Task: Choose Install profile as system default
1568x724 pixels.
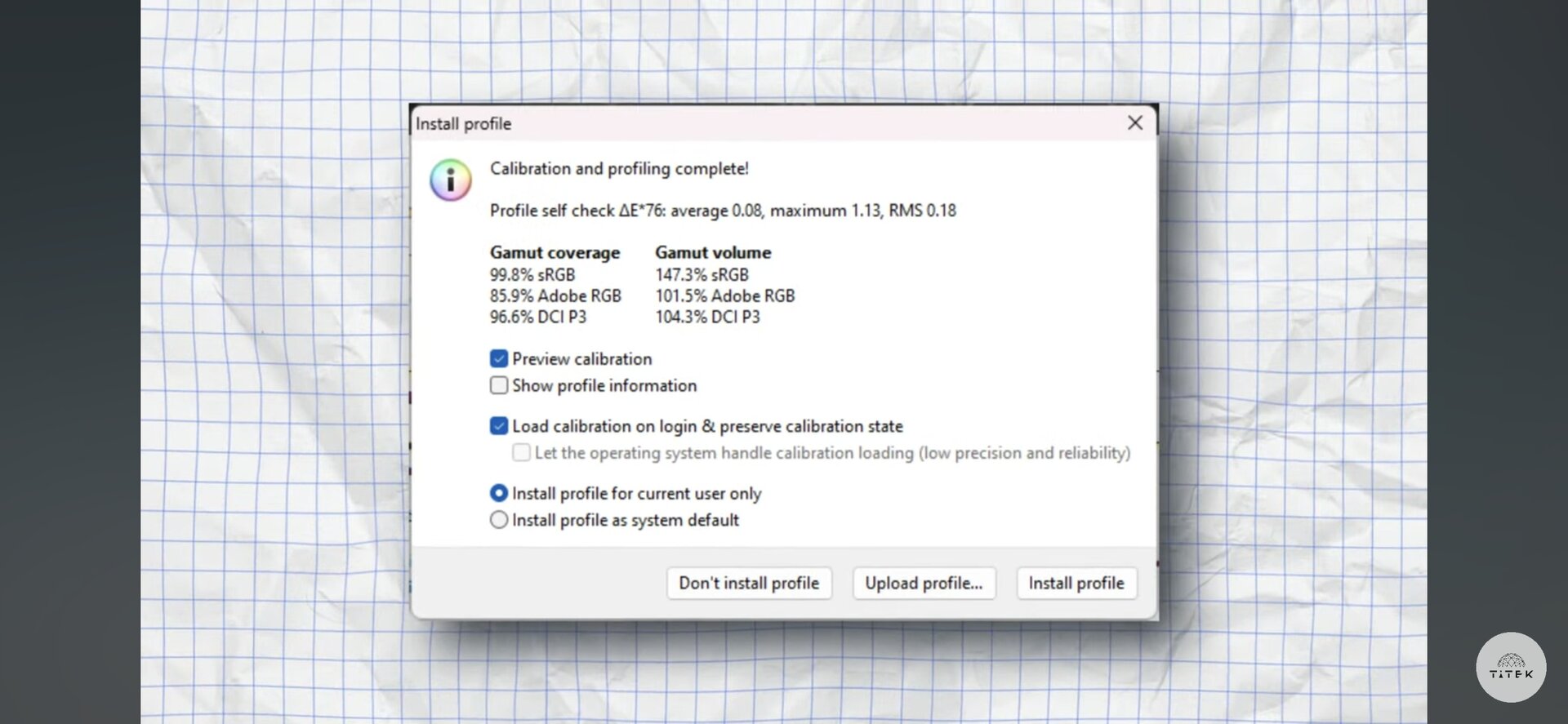Action: click(x=499, y=520)
